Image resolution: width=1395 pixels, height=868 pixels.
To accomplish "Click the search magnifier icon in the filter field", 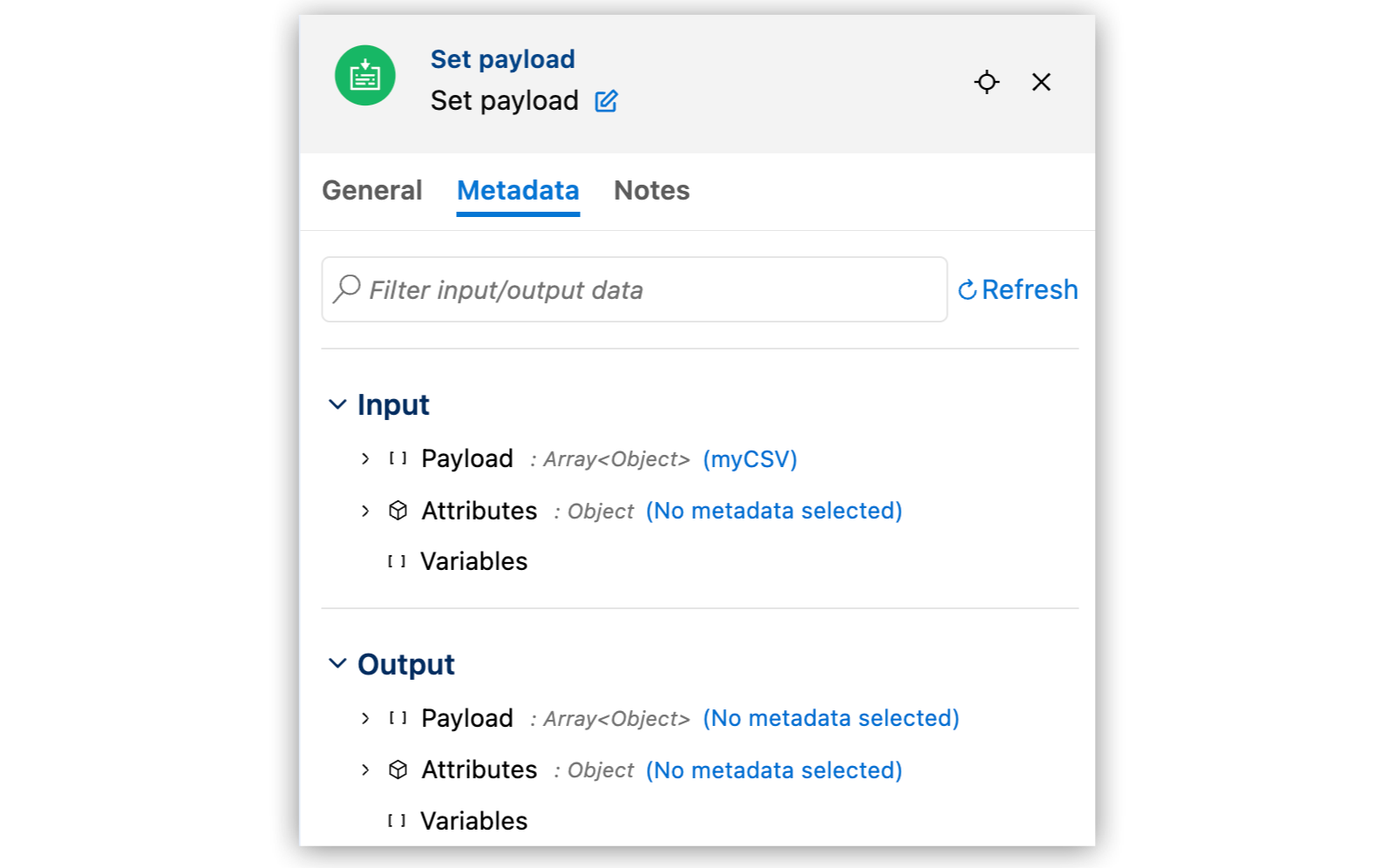I will pyautogui.click(x=347, y=288).
